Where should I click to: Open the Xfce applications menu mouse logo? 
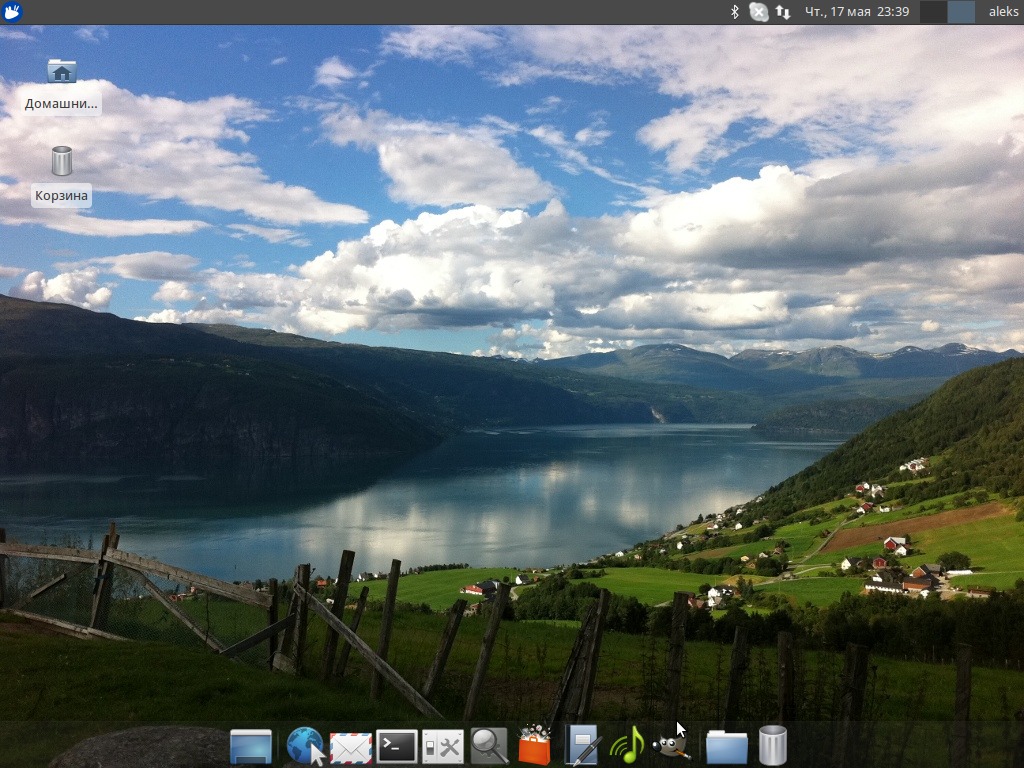pyautogui.click(x=12, y=11)
